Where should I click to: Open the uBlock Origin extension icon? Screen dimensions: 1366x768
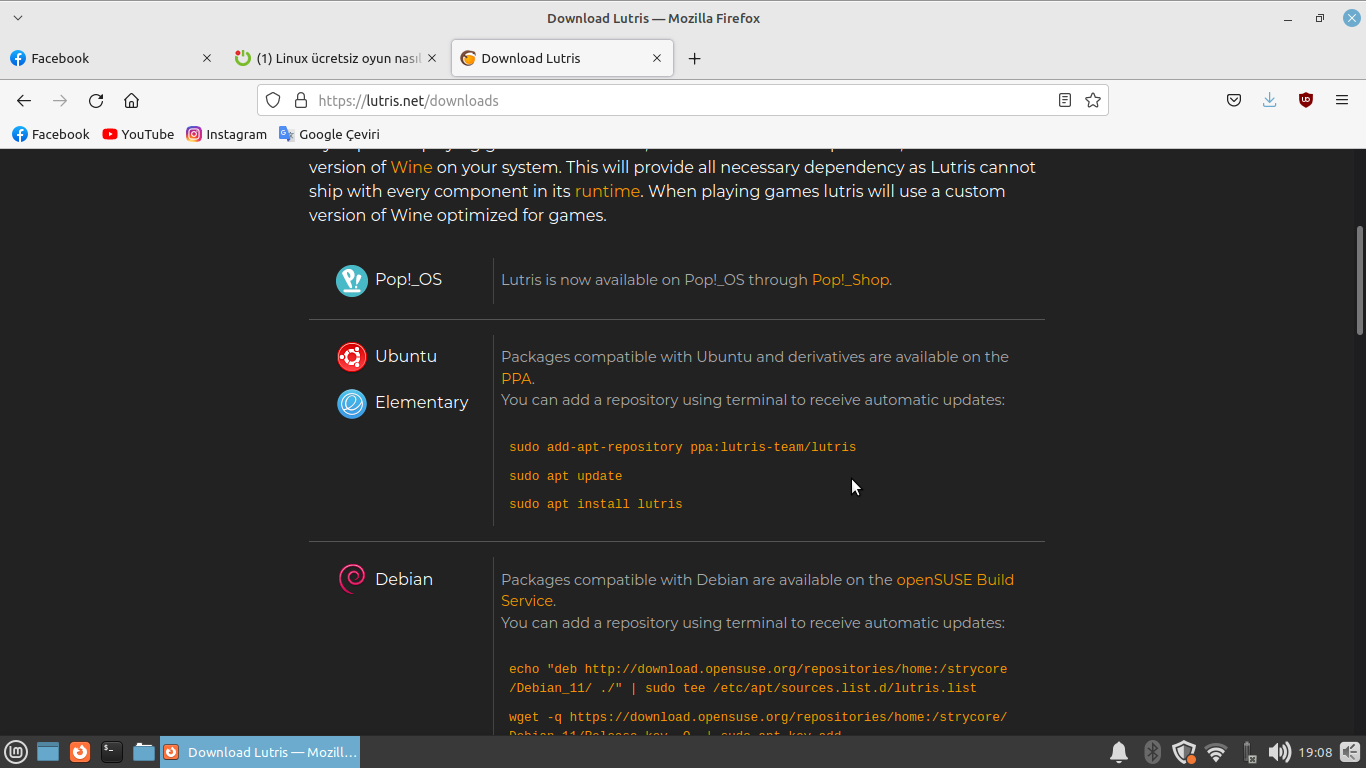(1305, 100)
